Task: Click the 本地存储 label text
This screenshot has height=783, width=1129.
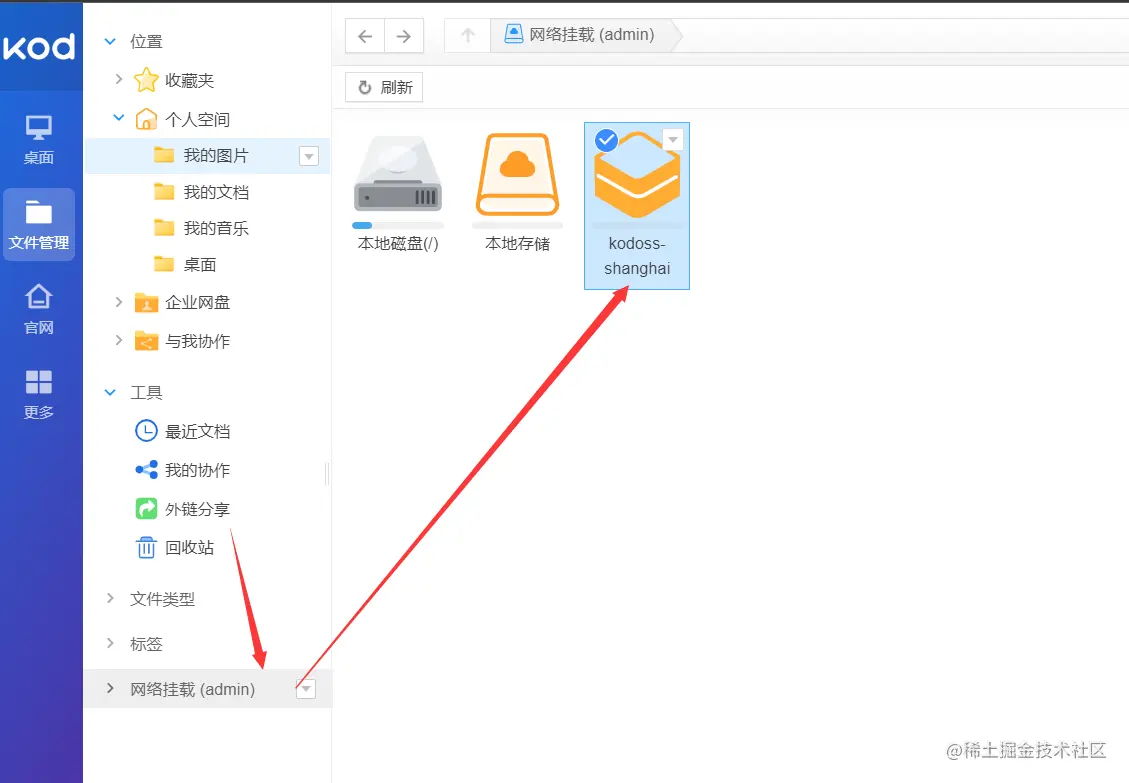Action: (518, 243)
